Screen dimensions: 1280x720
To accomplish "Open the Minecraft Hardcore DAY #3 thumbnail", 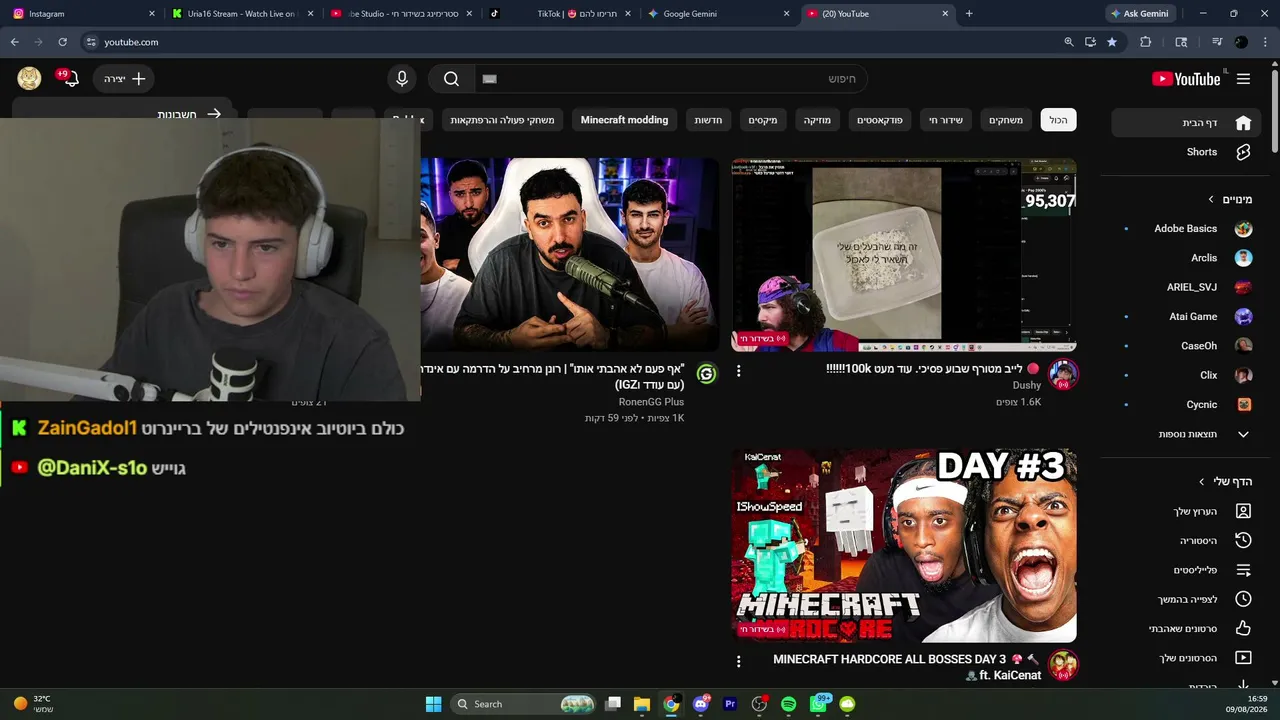I will click(x=904, y=546).
